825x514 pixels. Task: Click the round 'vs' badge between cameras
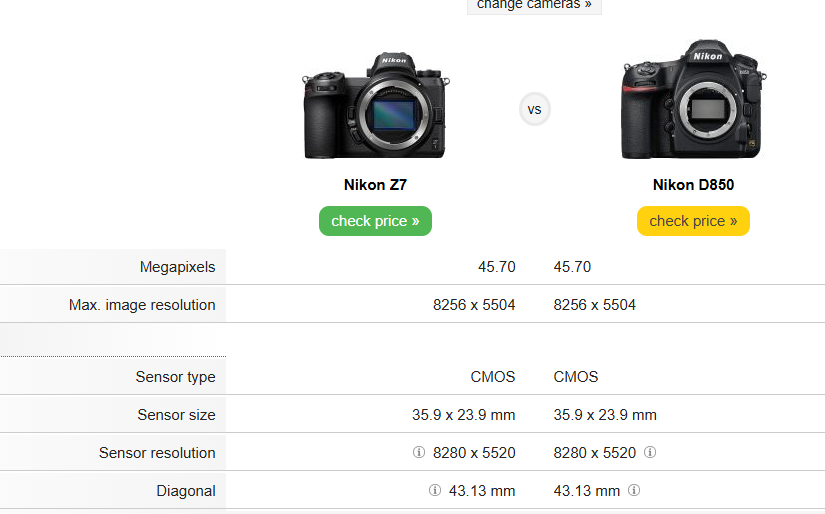click(x=535, y=109)
